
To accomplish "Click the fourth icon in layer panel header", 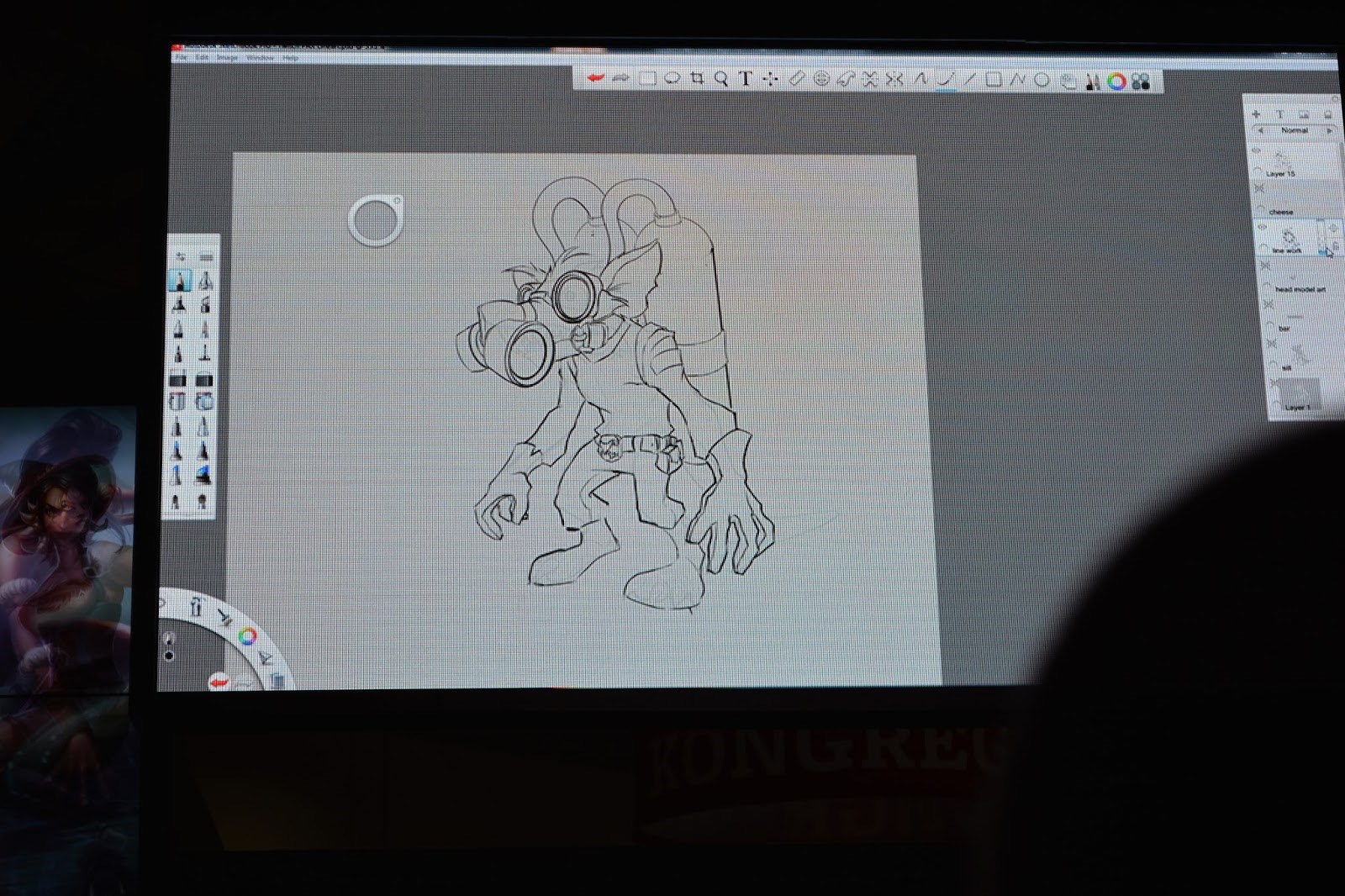I will click(x=1328, y=114).
